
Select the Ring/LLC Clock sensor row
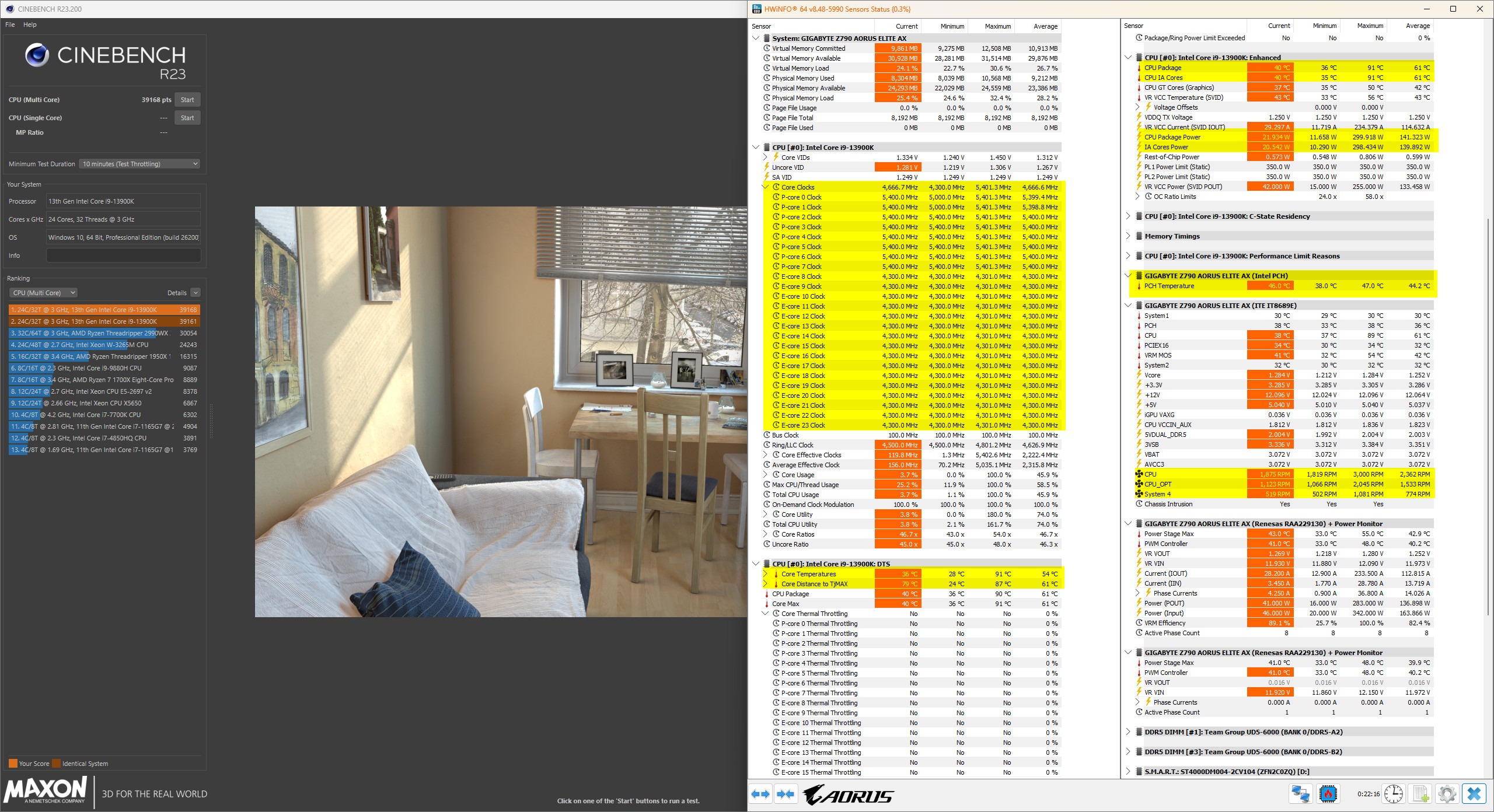click(x=912, y=445)
